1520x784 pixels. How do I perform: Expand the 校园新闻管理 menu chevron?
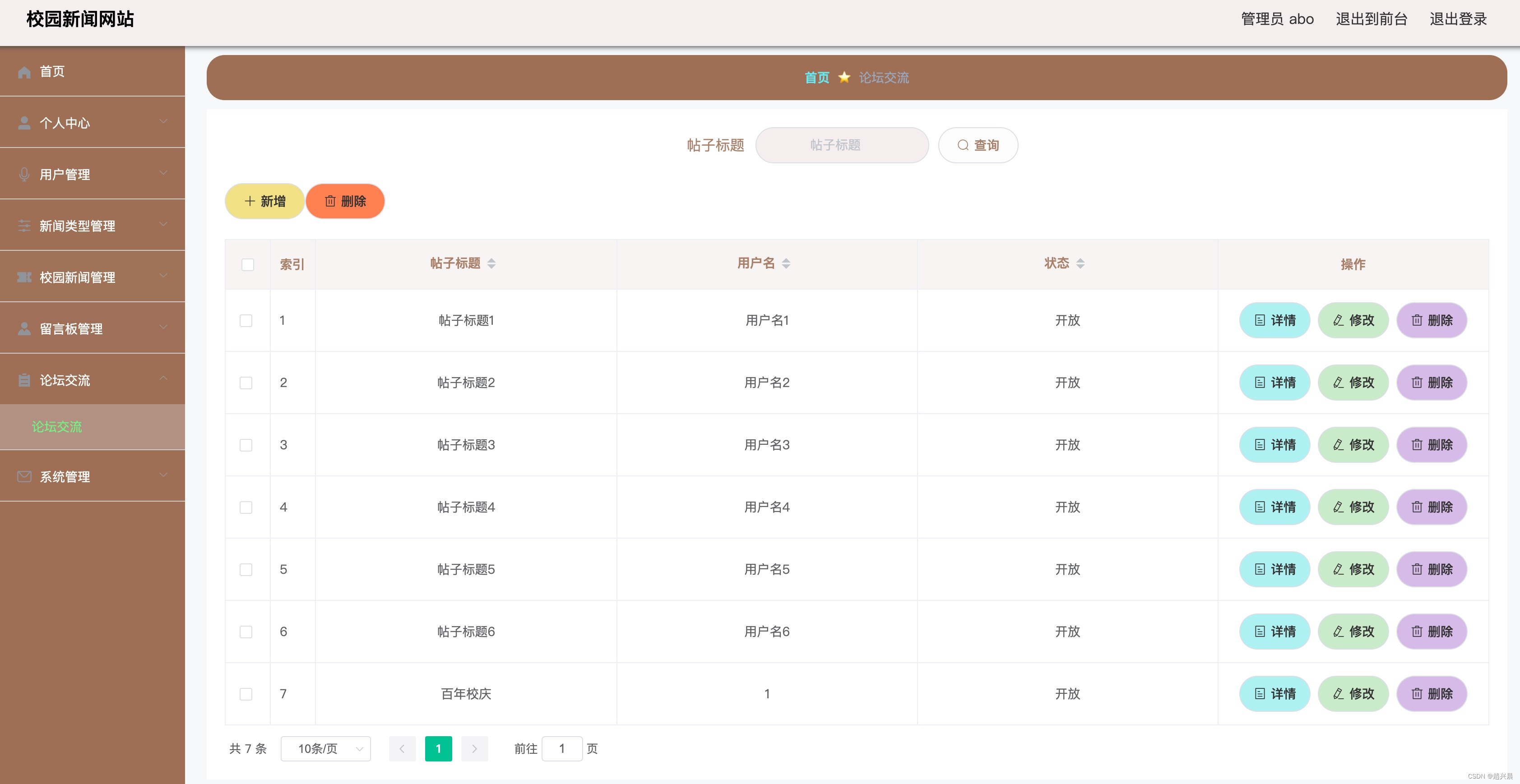pos(163,276)
